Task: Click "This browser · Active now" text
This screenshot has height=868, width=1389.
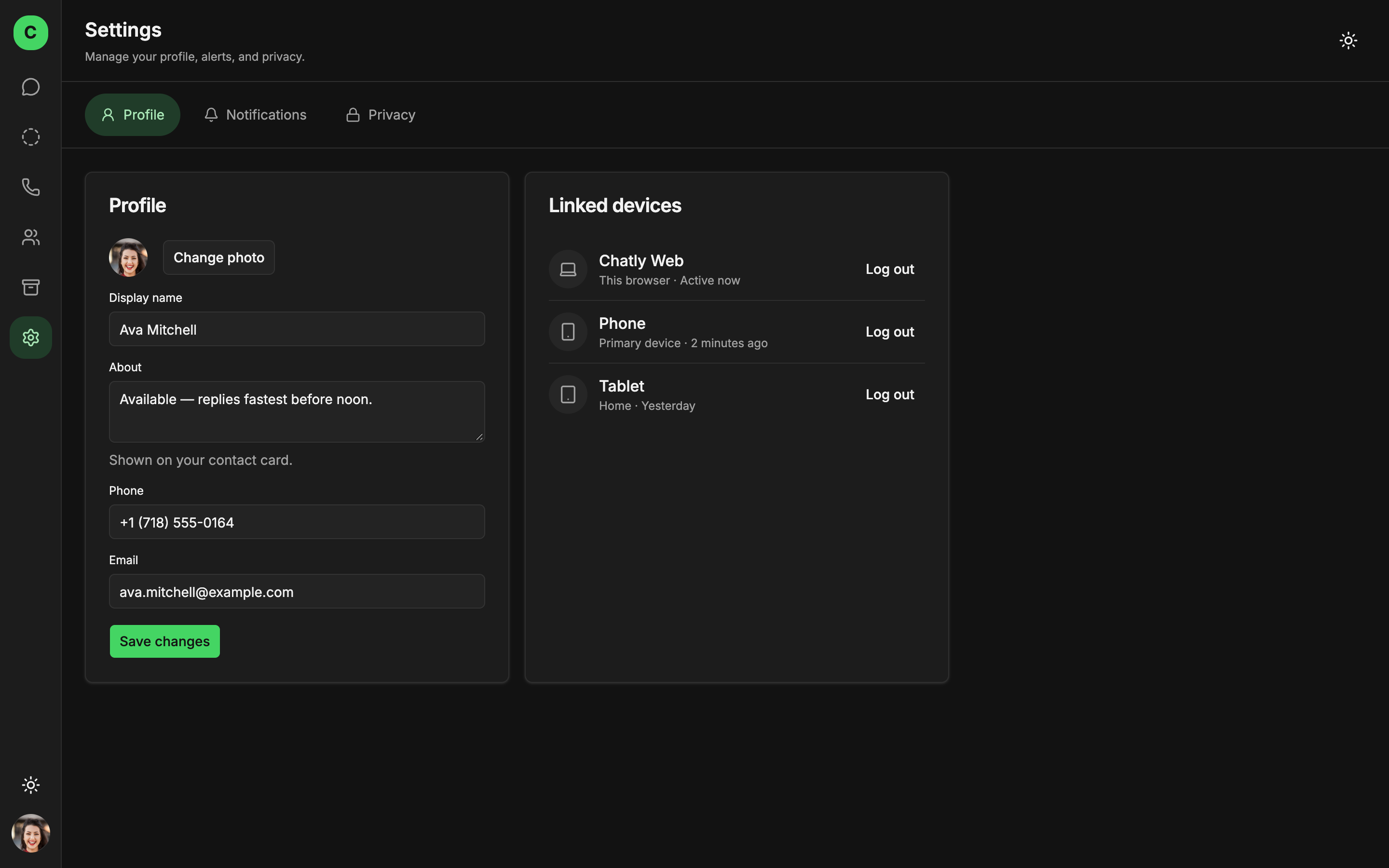Action: tap(669, 281)
